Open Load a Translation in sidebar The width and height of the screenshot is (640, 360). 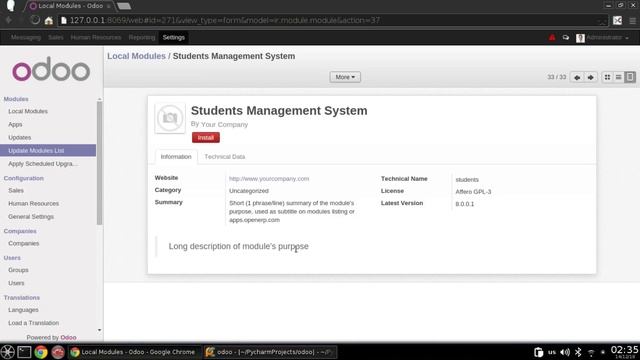[33, 323]
